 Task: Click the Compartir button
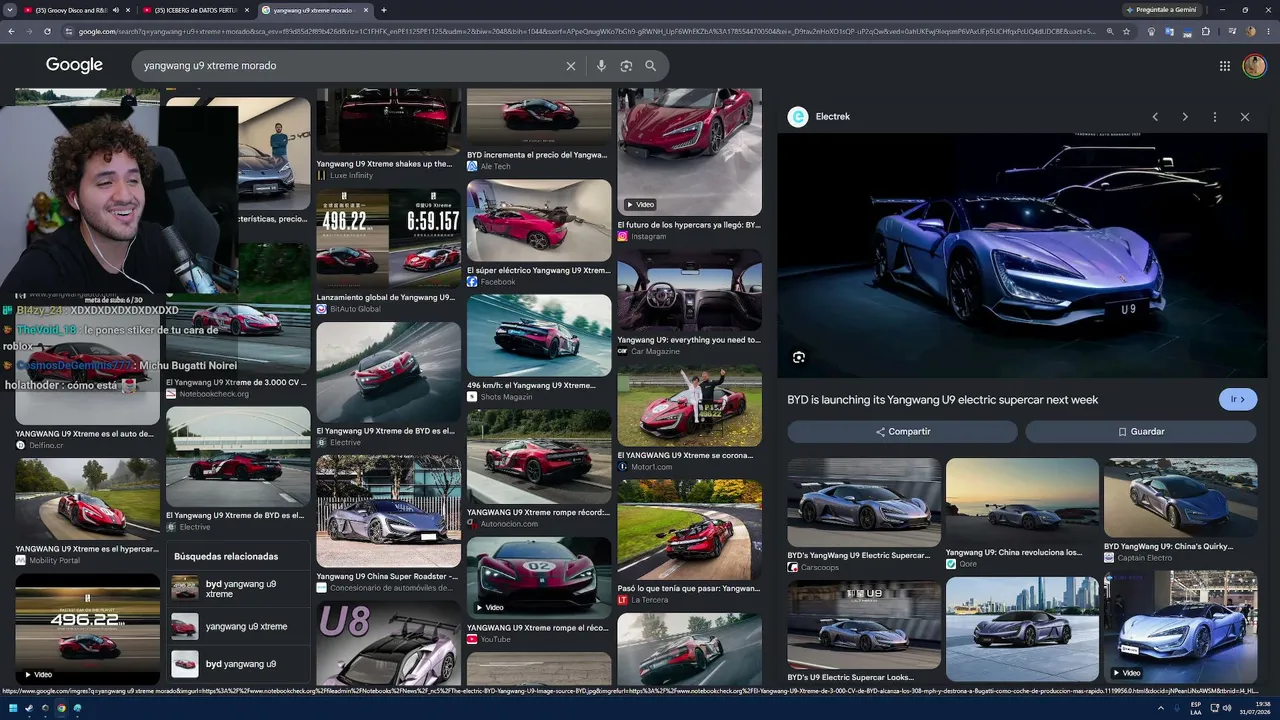902,432
